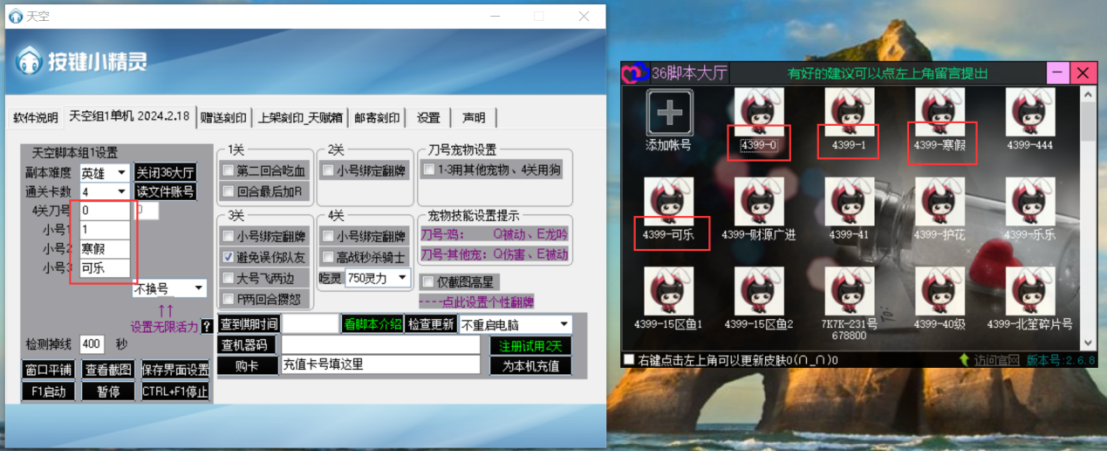This screenshot has width=1108, height=451.
Task: Select the 4399-可乐 account avatar
Action: (x=669, y=201)
